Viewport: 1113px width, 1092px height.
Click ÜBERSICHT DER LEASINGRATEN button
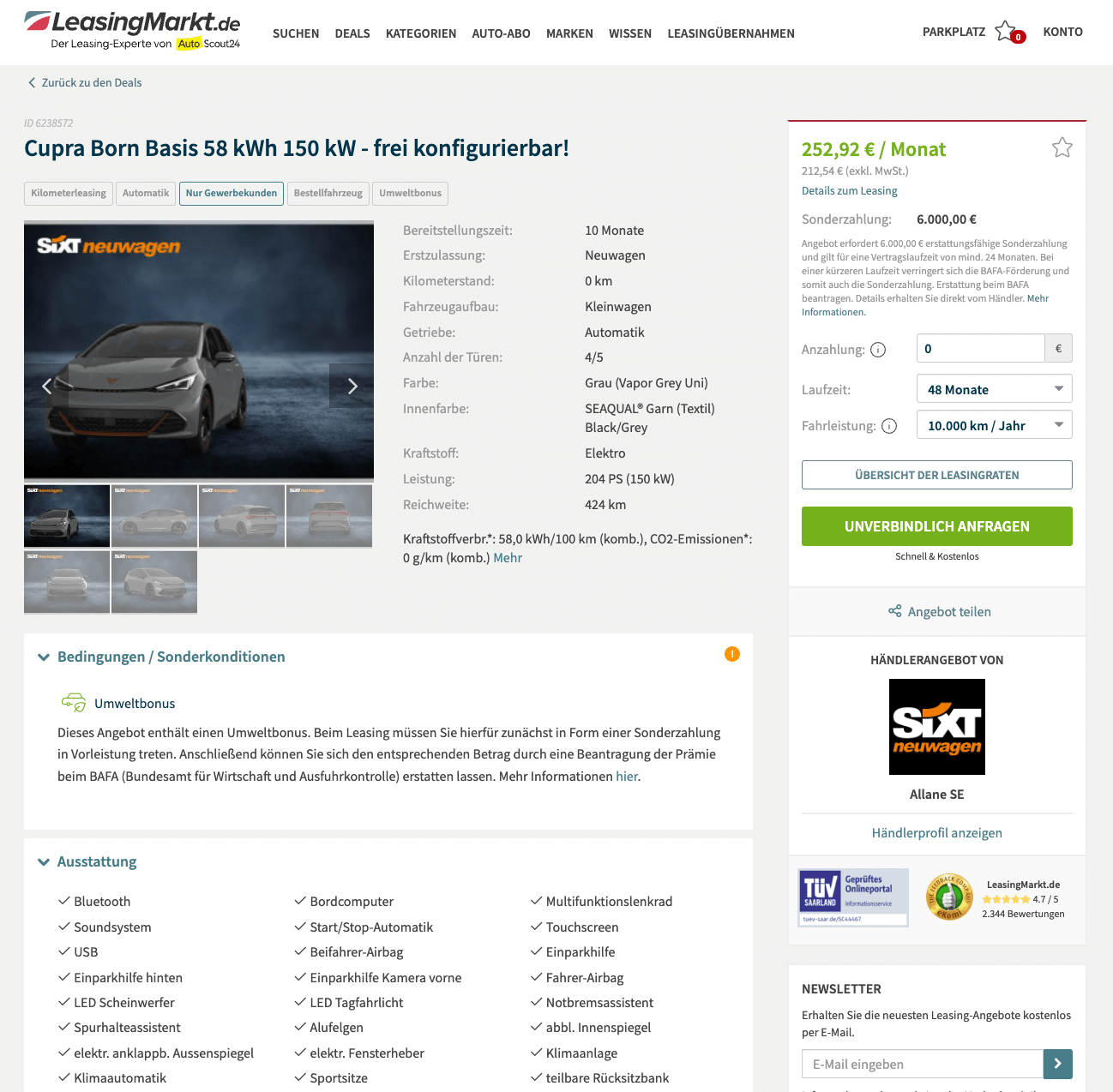point(937,475)
